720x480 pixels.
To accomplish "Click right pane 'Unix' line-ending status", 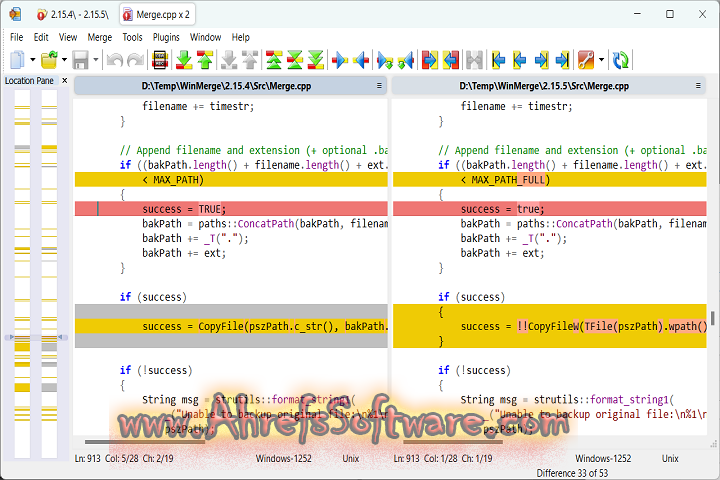I will point(670,458).
